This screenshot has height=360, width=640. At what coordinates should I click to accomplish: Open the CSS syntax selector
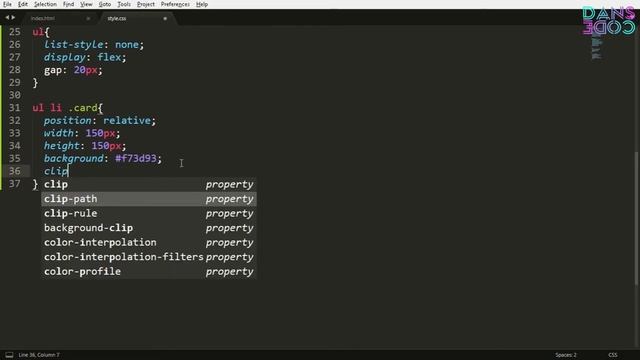(613, 355)
